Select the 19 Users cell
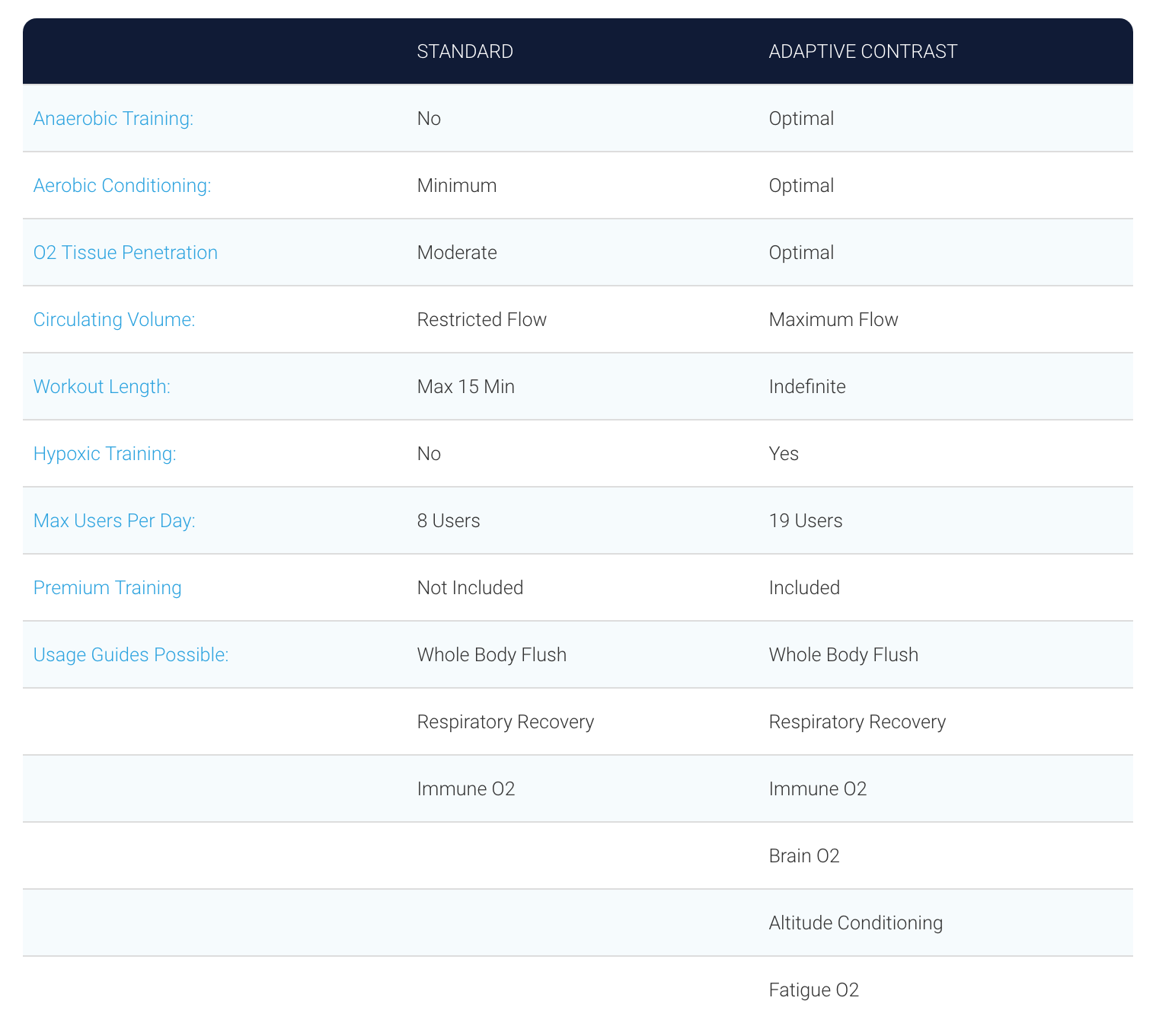Image resolution: width=1156 pixels, height=1036 pixels. pos(806,521)
